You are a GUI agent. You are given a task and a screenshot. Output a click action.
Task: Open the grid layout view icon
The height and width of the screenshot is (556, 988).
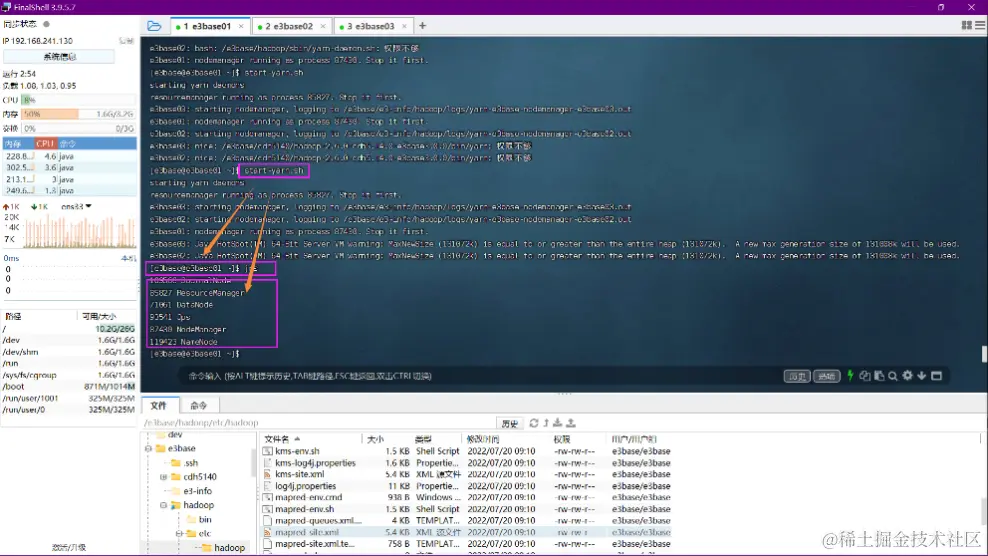coord(967,25)
